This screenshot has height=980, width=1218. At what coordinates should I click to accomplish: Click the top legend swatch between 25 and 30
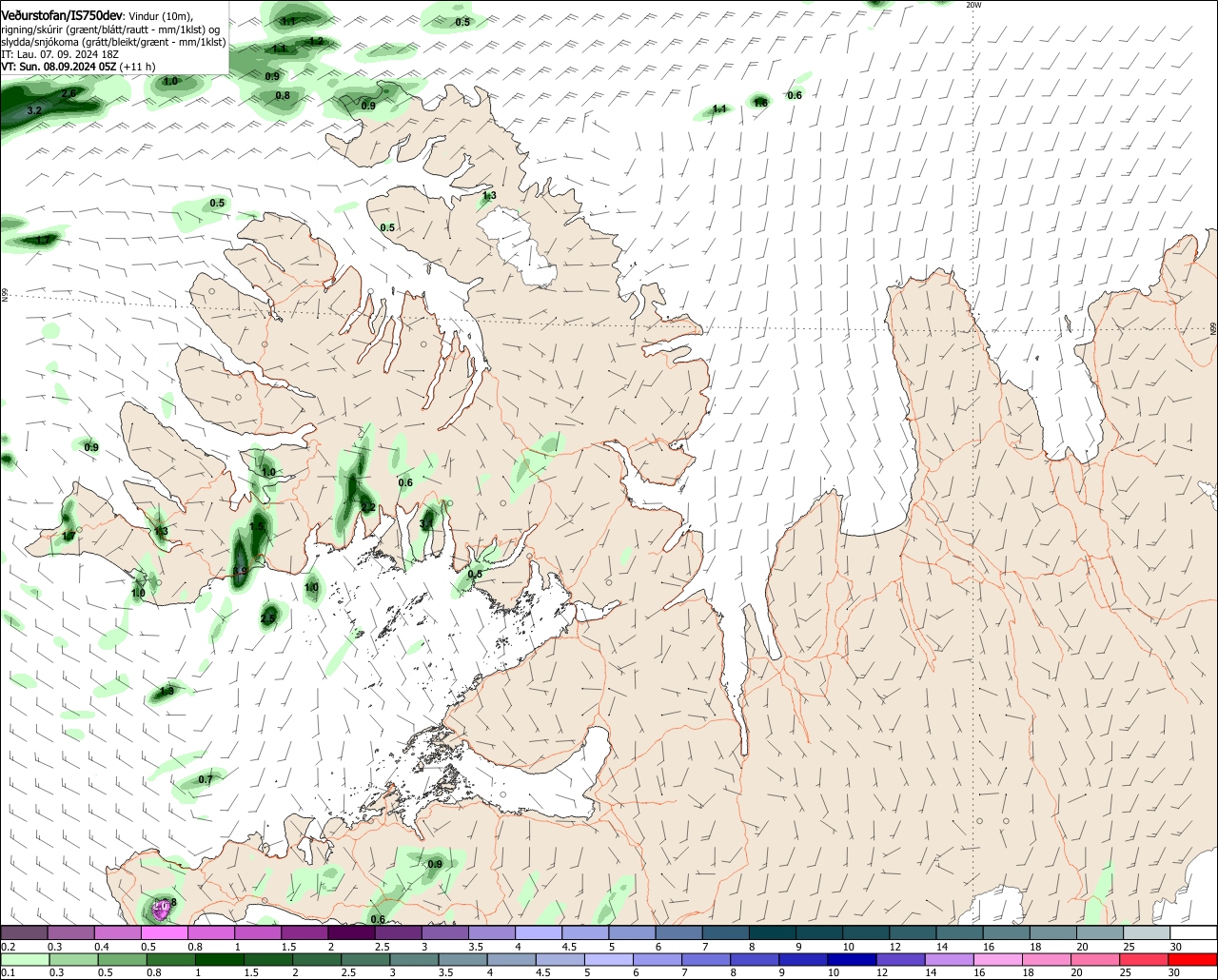1148,933
